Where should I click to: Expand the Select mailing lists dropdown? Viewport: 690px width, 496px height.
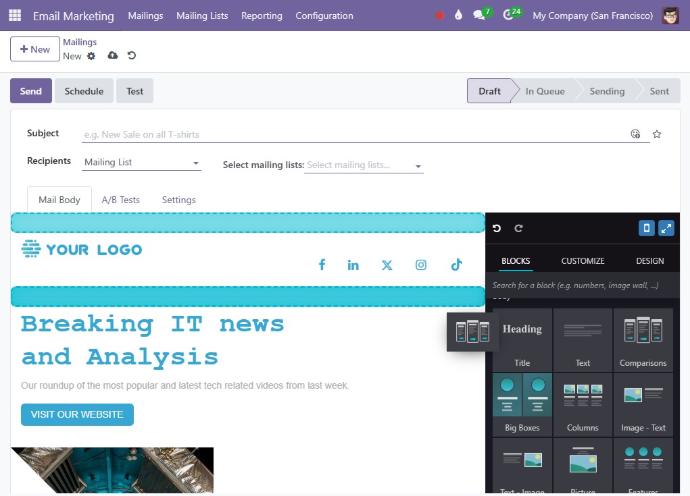tap(363, 165)
